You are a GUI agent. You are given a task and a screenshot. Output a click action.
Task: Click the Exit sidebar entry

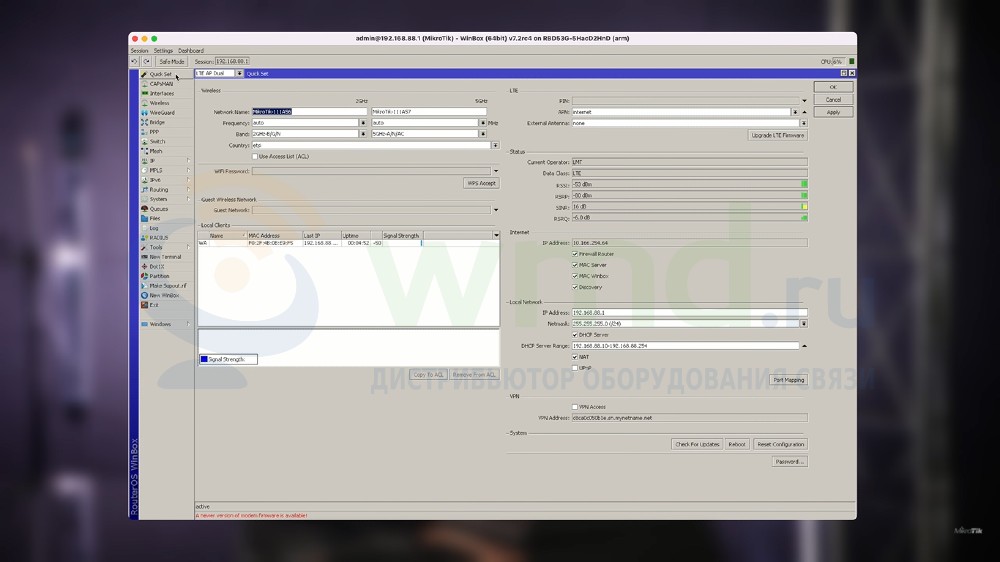click(154, 305)
